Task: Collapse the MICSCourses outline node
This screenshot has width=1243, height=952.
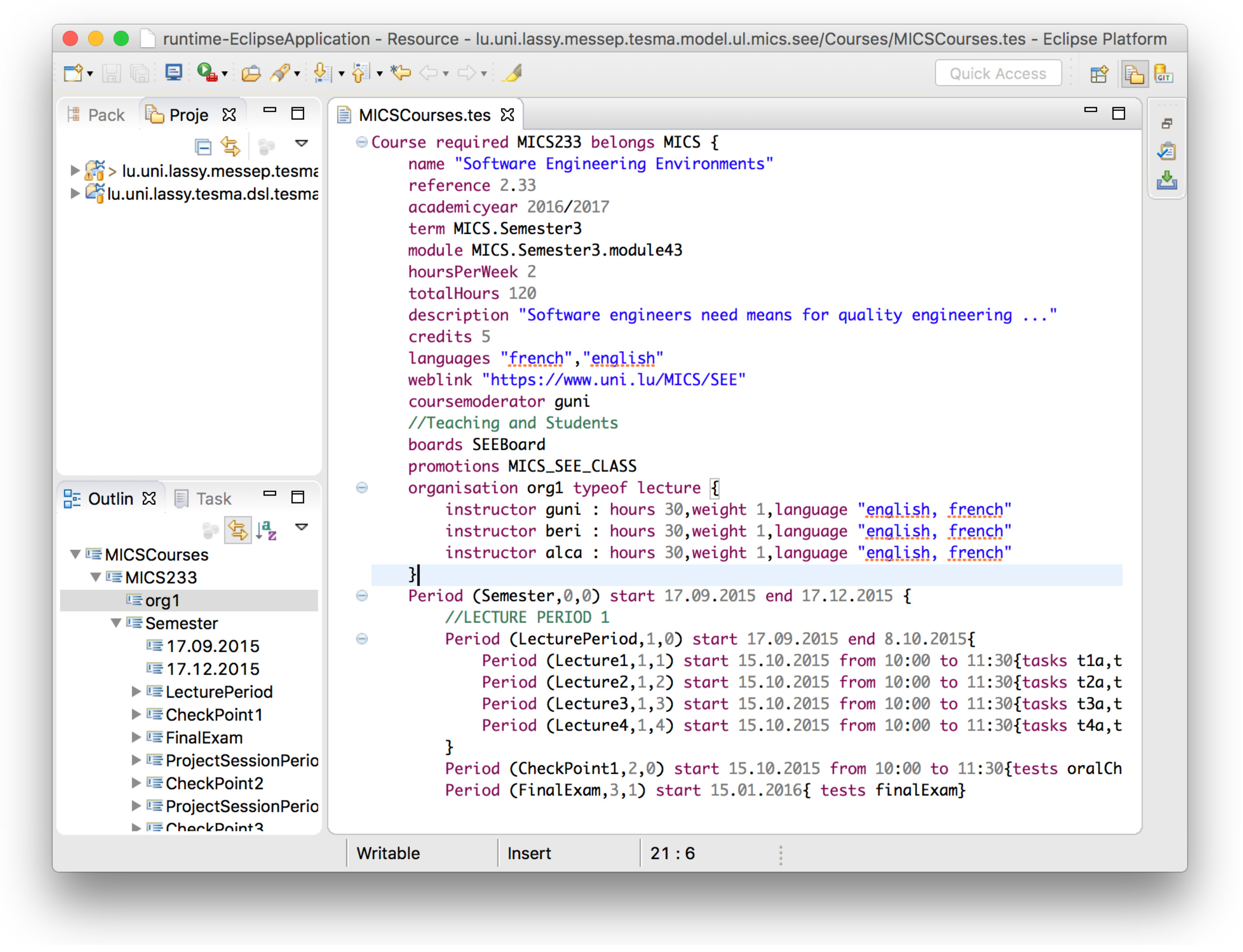Action: (x=75, y=554)
